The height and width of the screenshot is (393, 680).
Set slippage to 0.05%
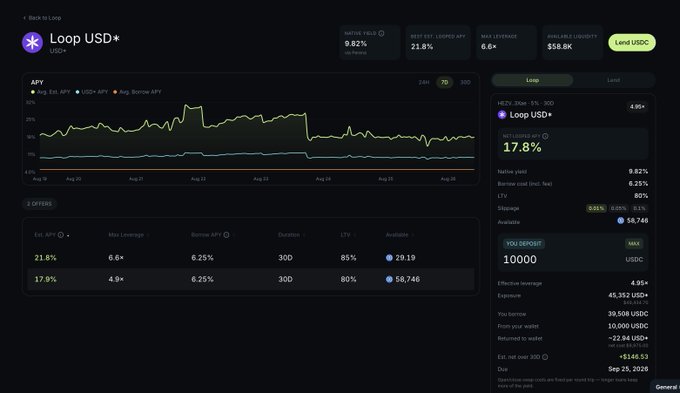tap(619, 208)
